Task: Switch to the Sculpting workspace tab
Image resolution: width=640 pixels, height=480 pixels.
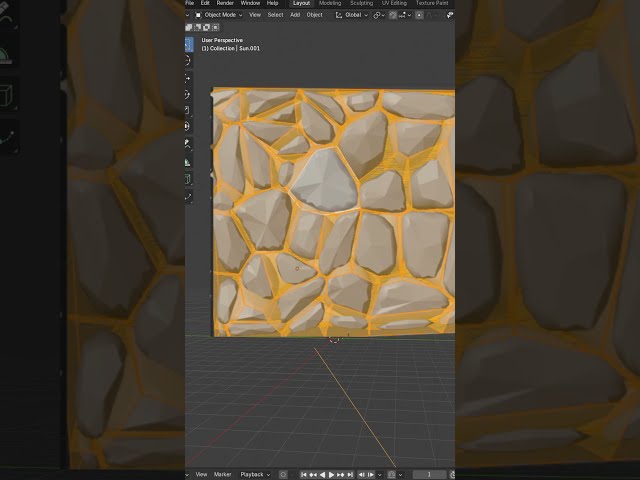Action: click(362, 3)
